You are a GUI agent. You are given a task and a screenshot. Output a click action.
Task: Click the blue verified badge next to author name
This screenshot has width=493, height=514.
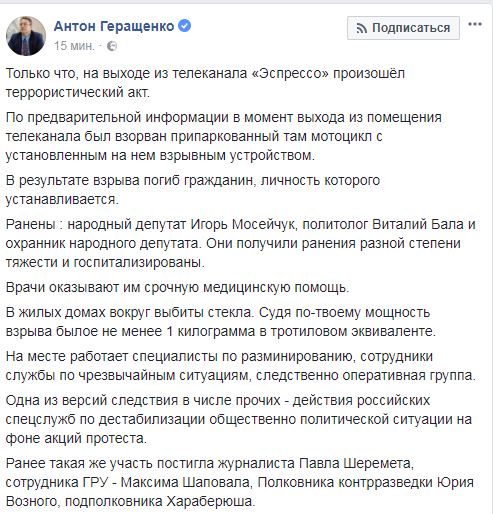coord(185,26)
